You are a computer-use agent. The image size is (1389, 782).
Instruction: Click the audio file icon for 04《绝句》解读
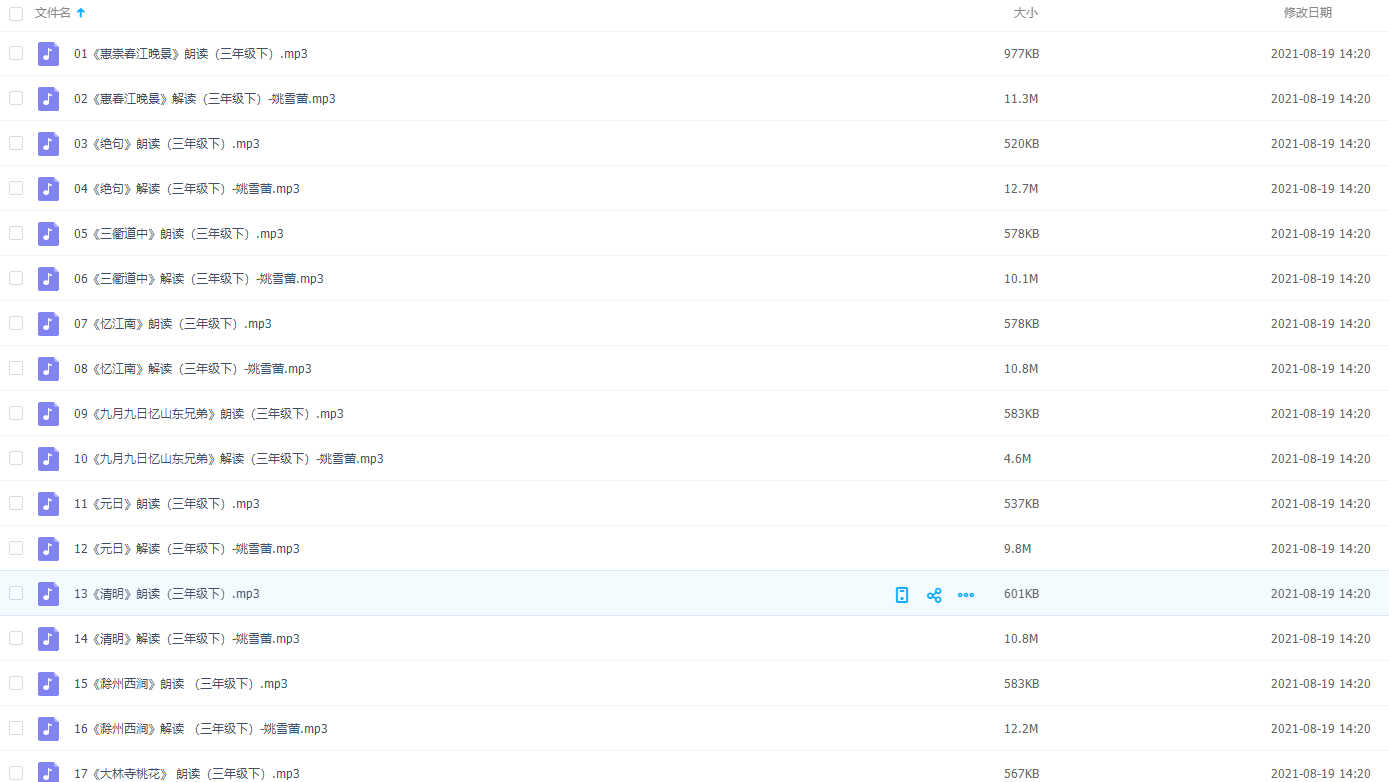coord(48,189)
